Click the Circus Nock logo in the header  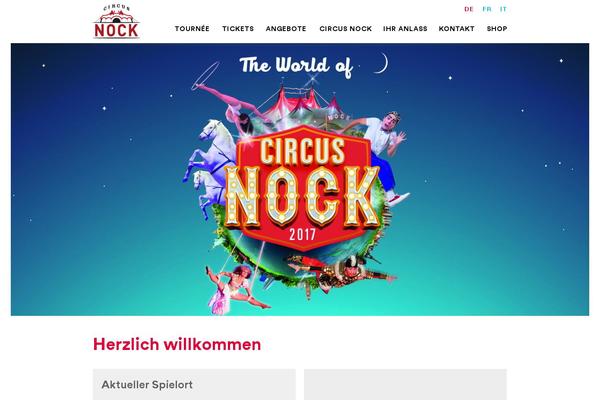[117, 22]
